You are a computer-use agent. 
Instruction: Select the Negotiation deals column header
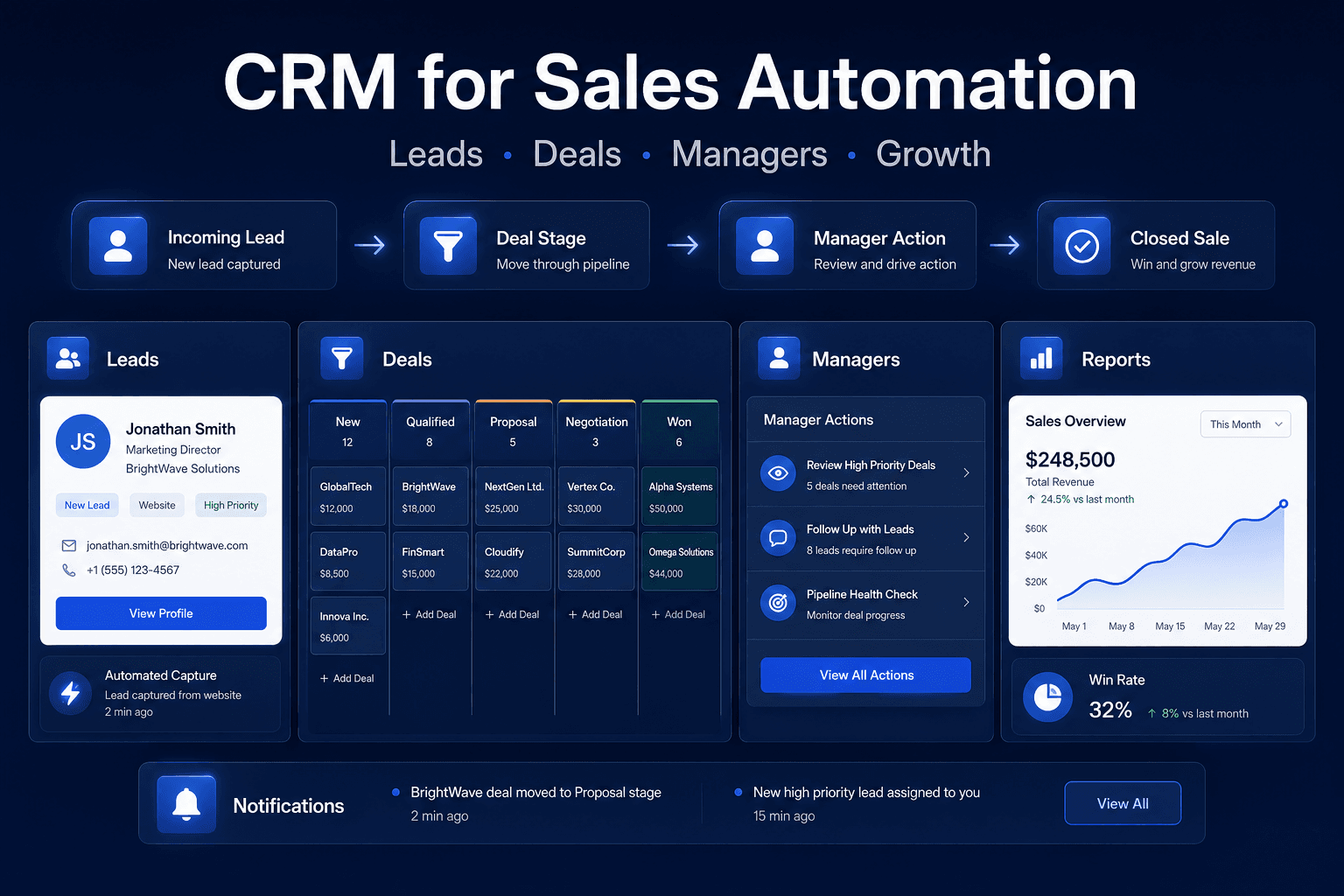pyautogui.click(x=596, y=431)
